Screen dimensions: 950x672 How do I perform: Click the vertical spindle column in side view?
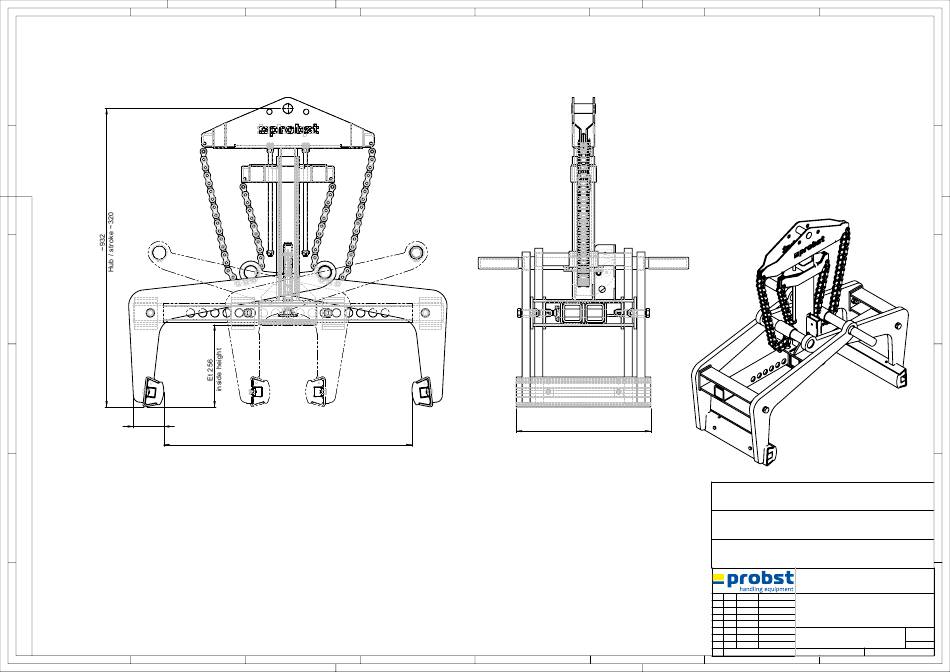point(586,210)
